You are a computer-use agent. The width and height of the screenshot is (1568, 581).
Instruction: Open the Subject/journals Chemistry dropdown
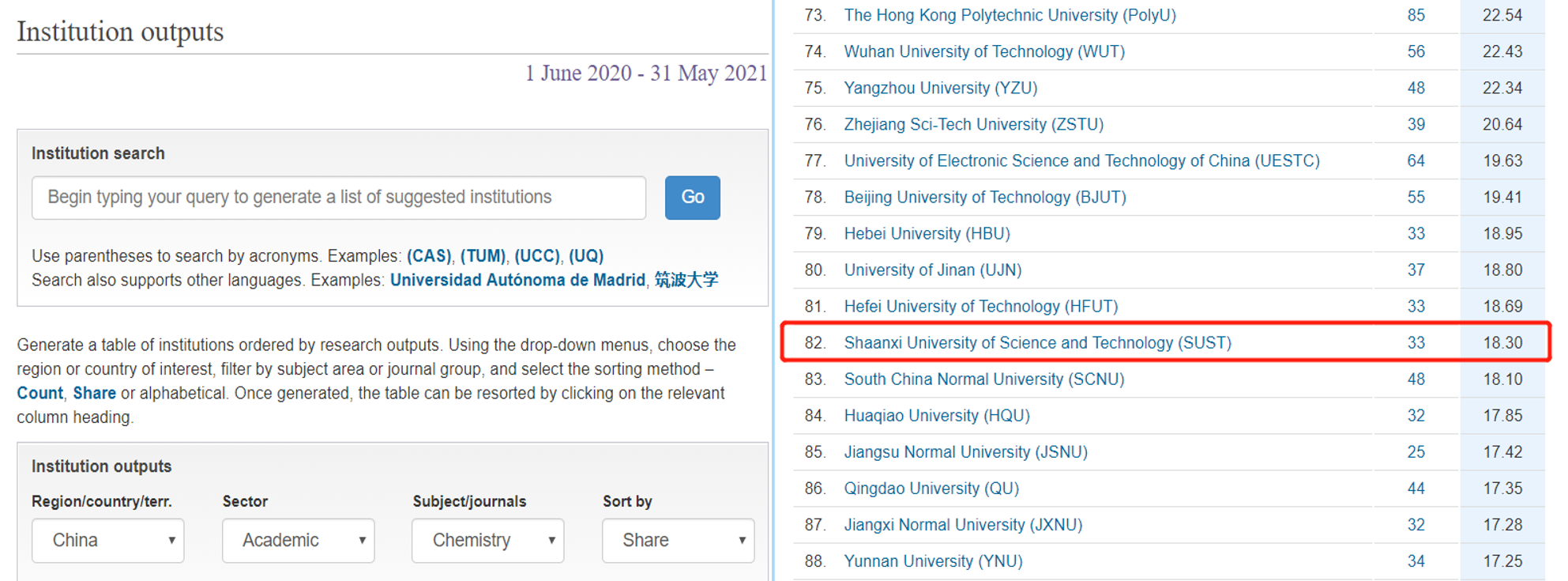pyautogui.click(x=487, y=541)
